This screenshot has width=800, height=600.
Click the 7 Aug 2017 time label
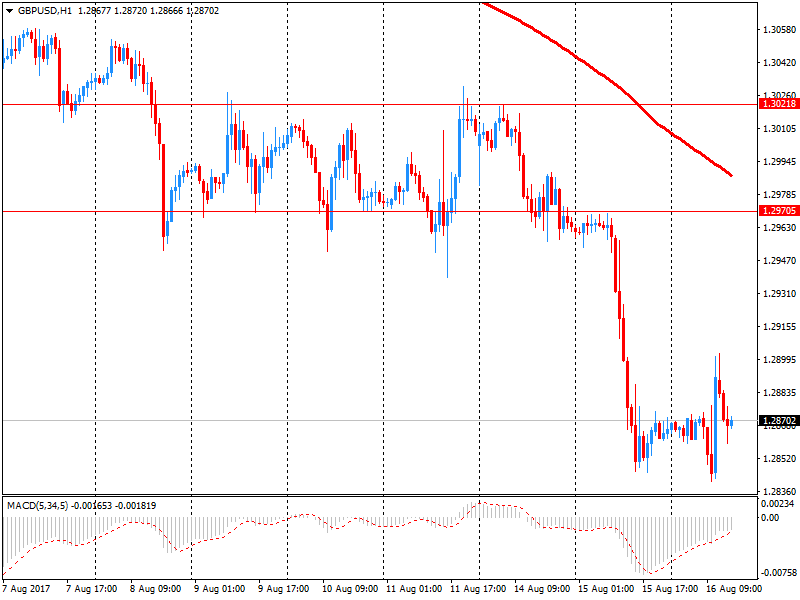pos(27,589)
